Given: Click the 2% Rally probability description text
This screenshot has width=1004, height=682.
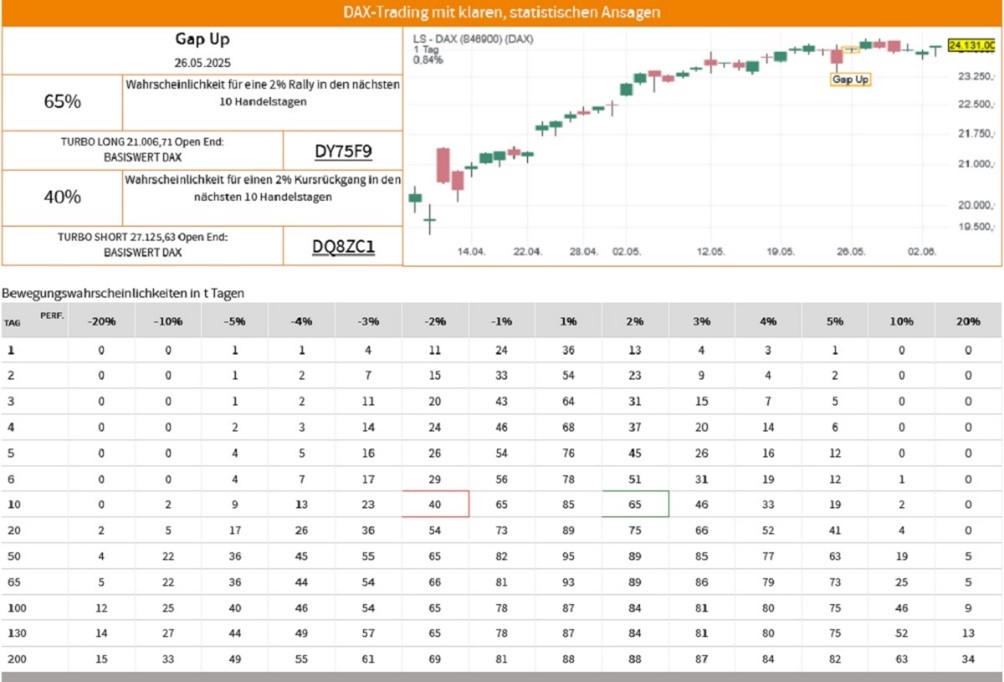Looking at the screenshot, I should pyautogui.click(x=263, y=93).
